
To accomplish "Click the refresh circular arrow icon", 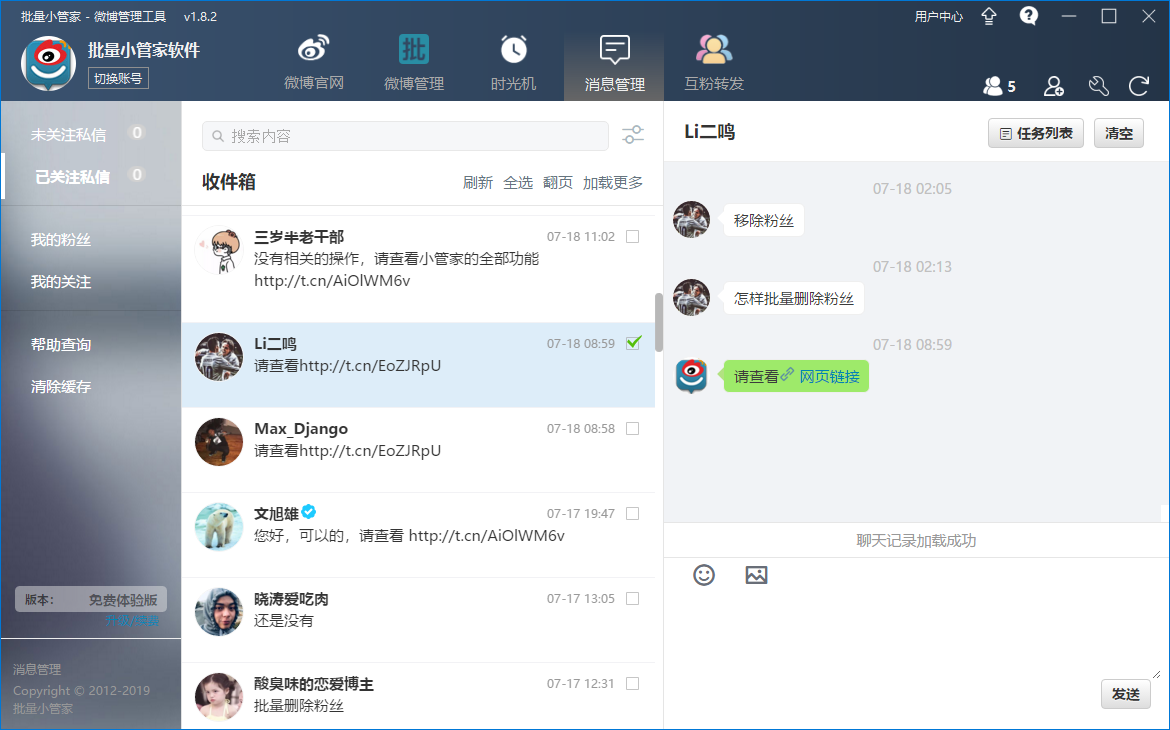I will pos(1139,87).
